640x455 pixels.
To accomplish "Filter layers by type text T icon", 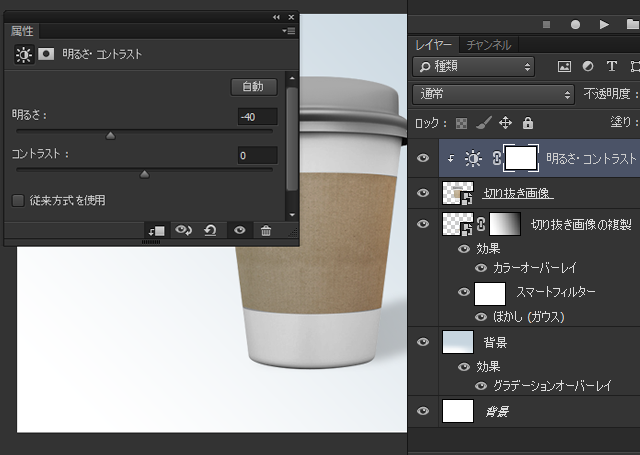I will tap(611, 66).
